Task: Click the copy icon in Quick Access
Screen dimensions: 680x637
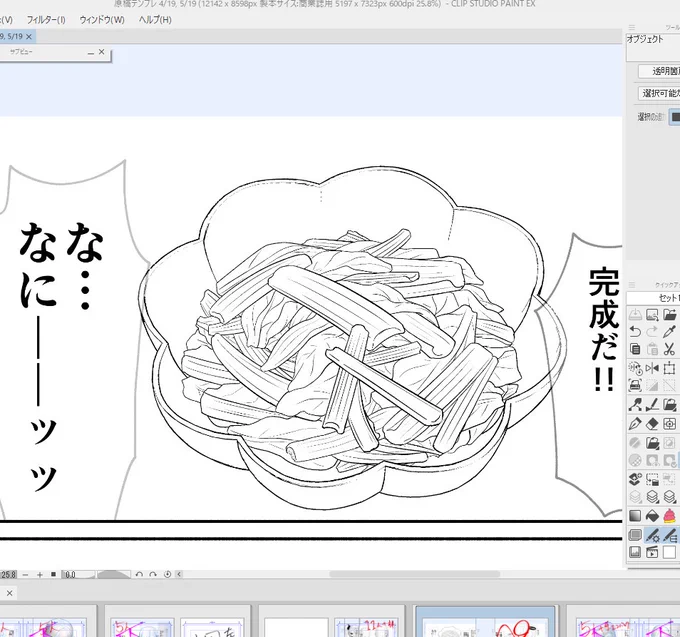Action: click(x=635, y=349)
